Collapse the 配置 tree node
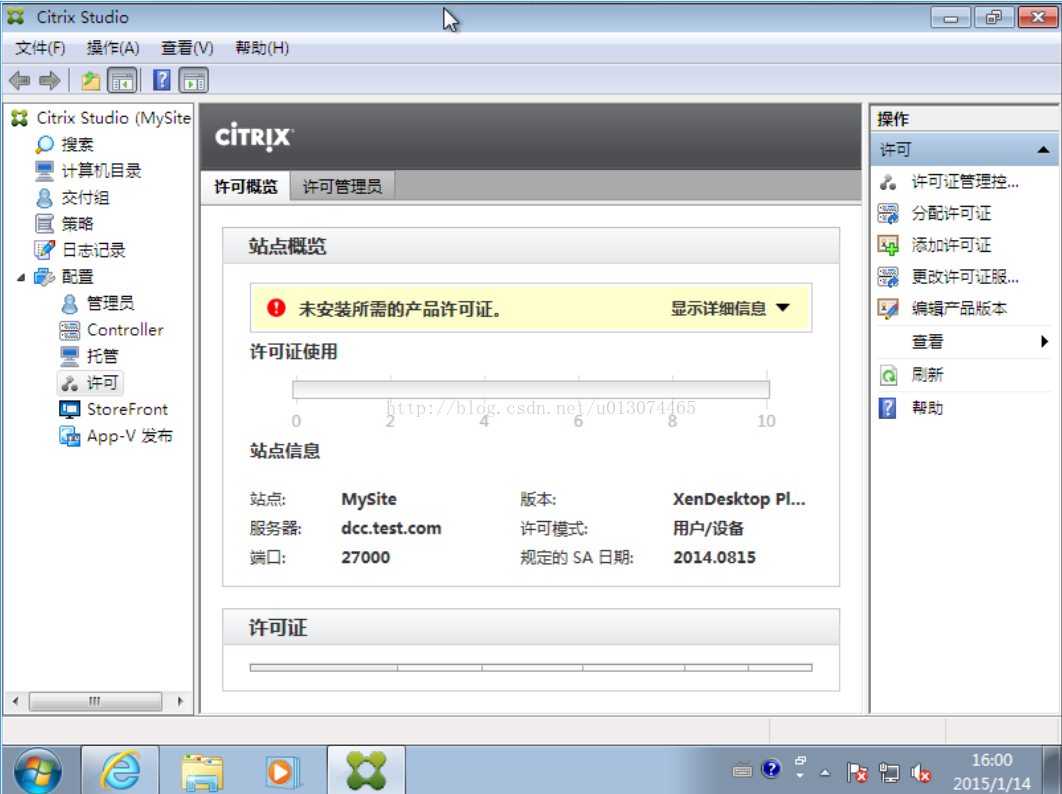 (22, 277)
